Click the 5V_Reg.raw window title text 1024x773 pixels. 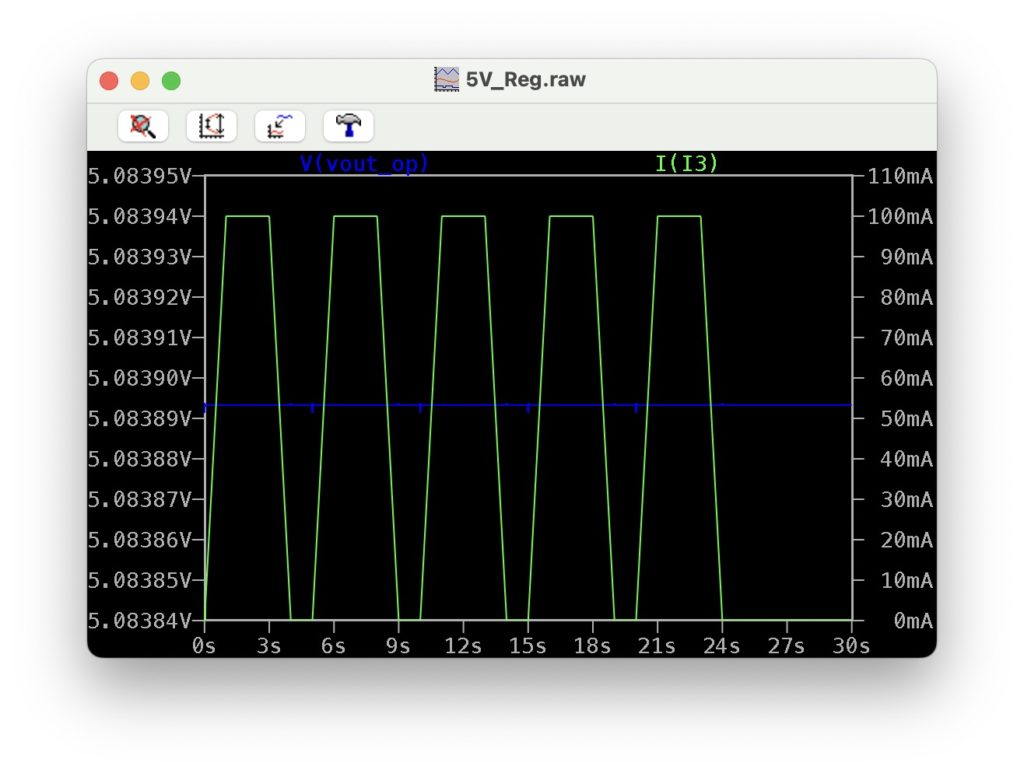526,80
